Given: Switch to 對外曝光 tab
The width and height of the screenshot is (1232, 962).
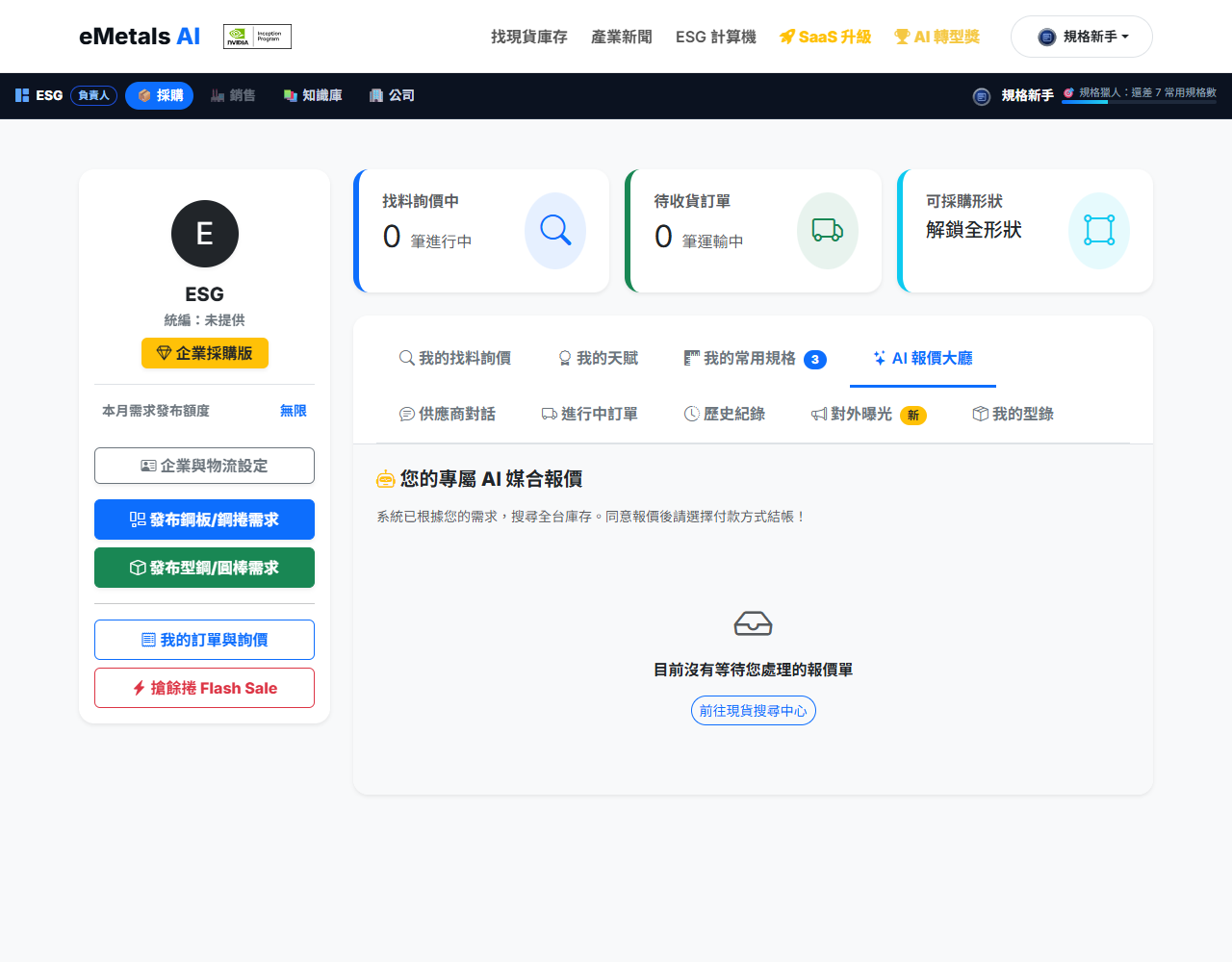Looking at the screenshot, I should click(869, 414).
